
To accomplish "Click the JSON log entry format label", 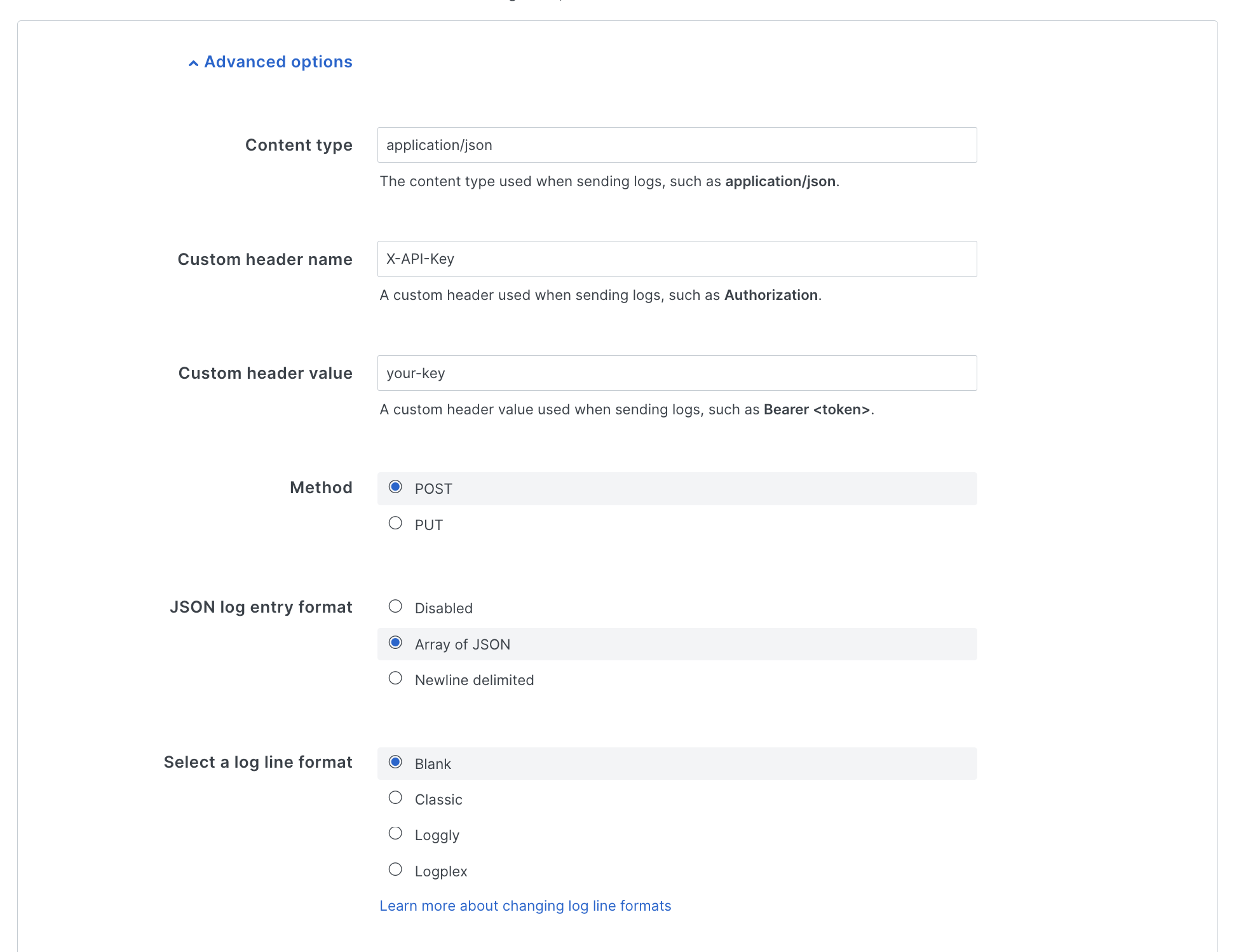I will (x=261, y=606).
